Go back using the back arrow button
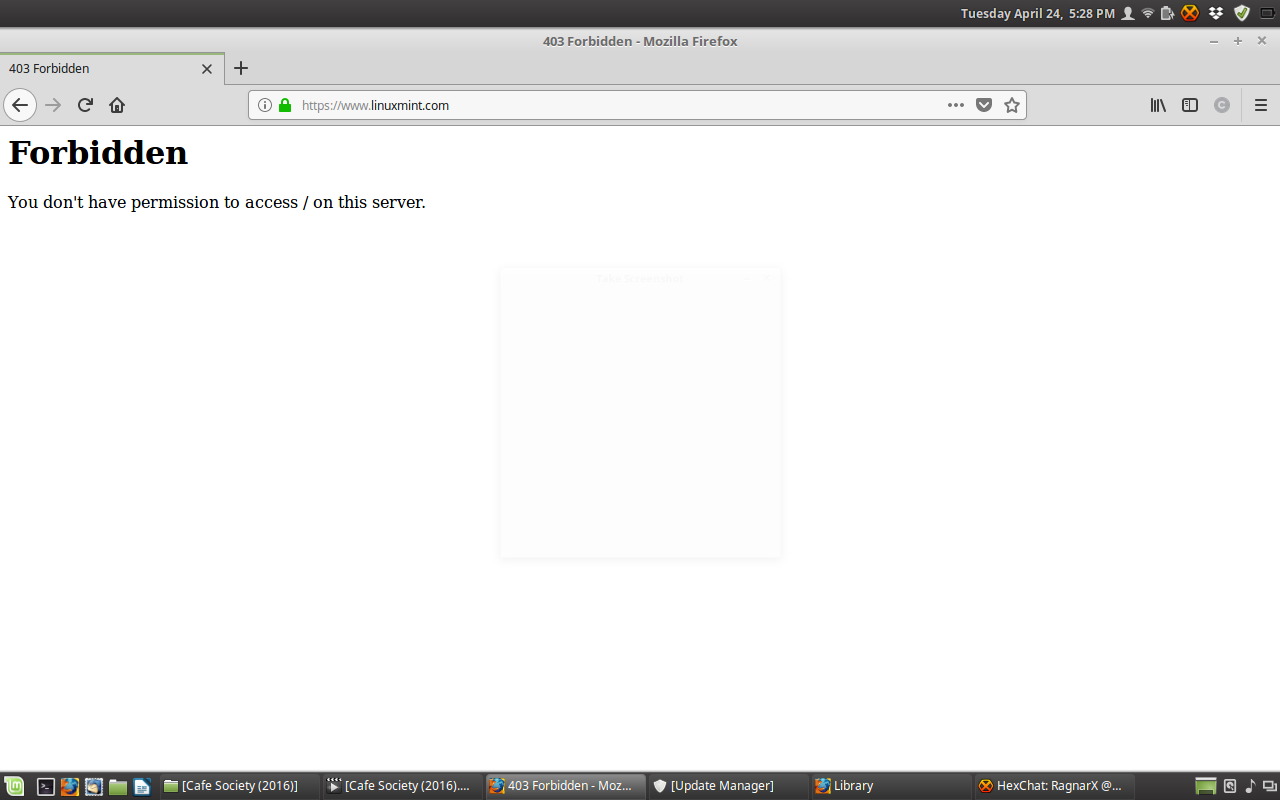 pos(20,105)
